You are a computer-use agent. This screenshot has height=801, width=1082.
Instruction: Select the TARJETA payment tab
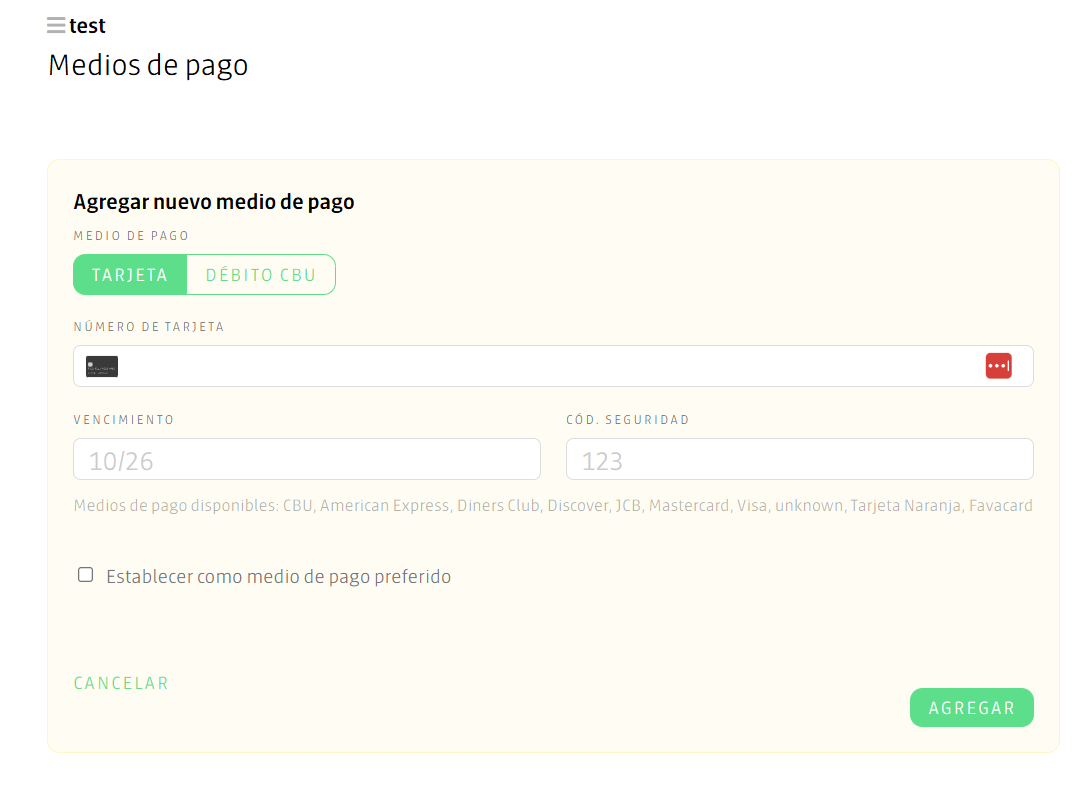[131, 274]
